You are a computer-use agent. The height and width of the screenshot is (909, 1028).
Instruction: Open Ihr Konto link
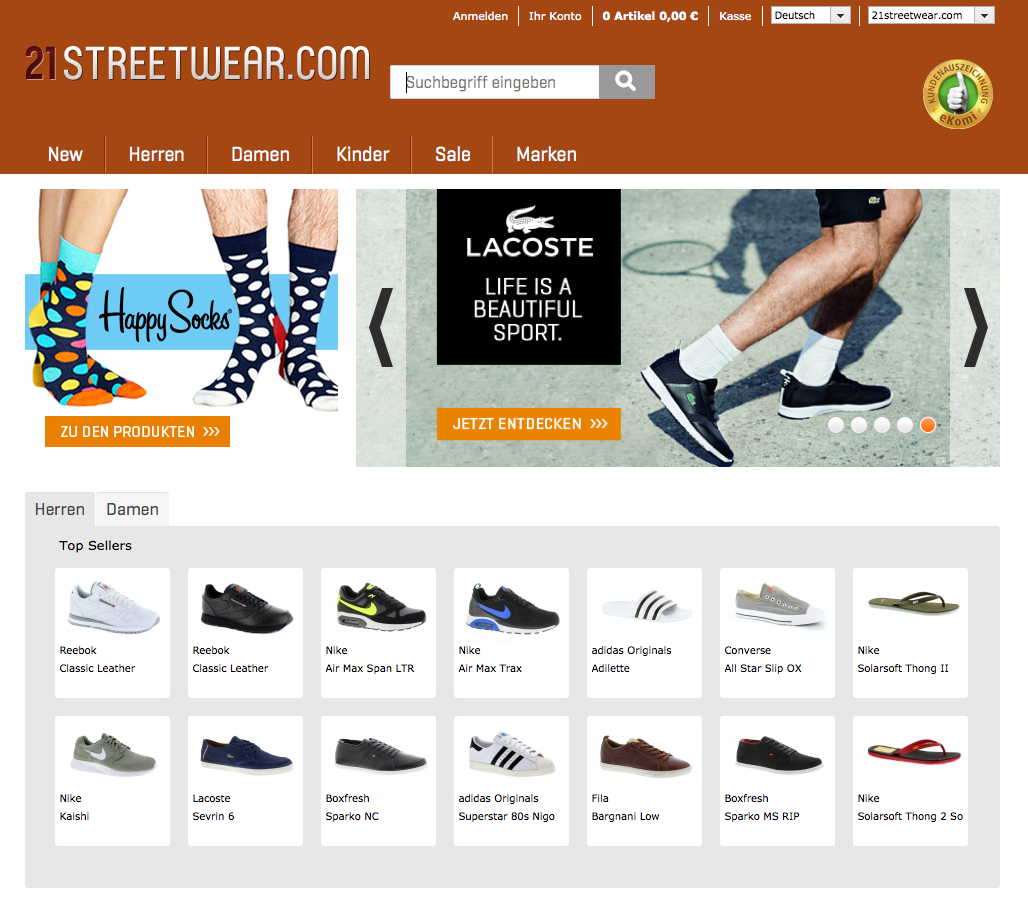tap(555, 16)
